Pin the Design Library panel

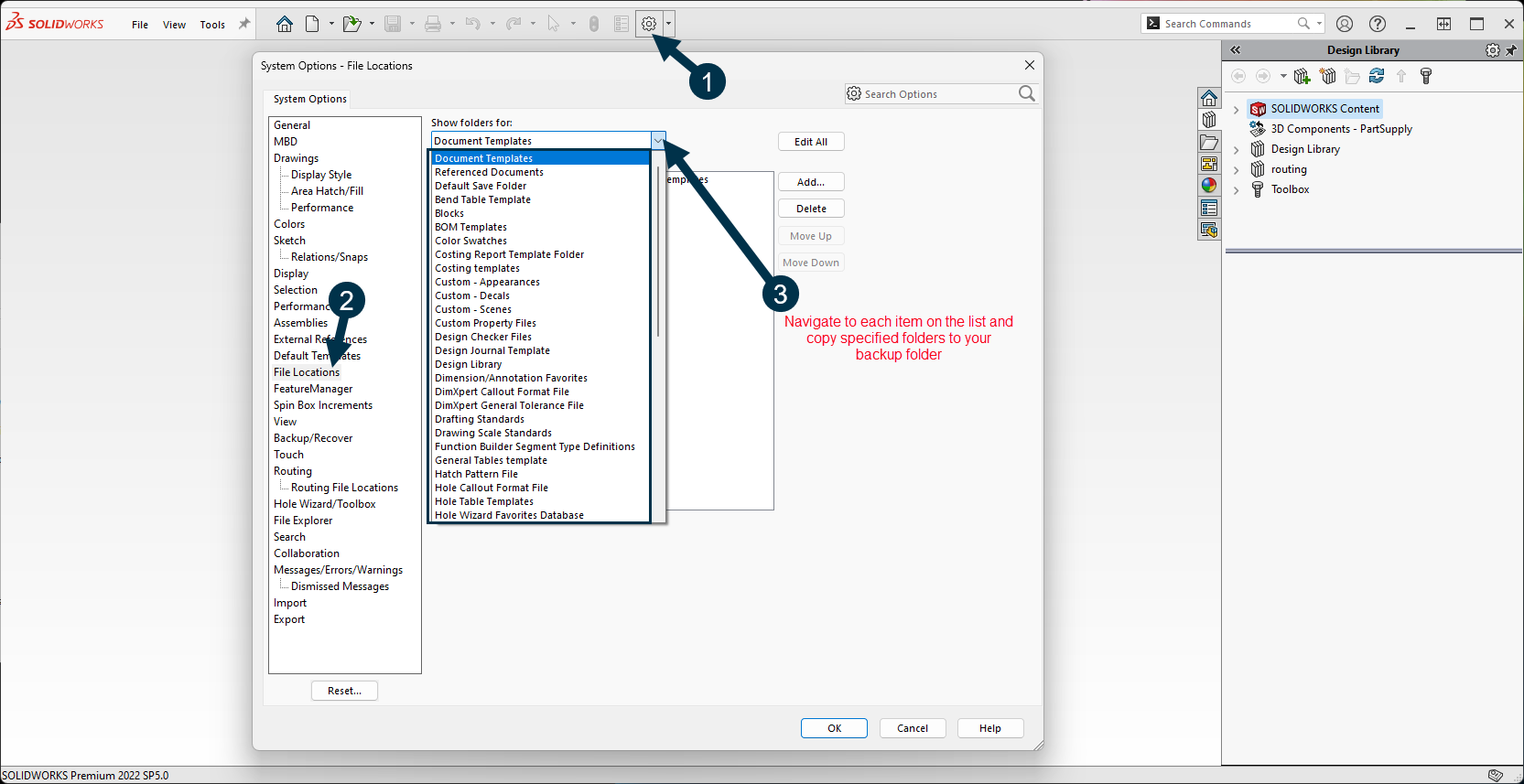coord(1511,50)
